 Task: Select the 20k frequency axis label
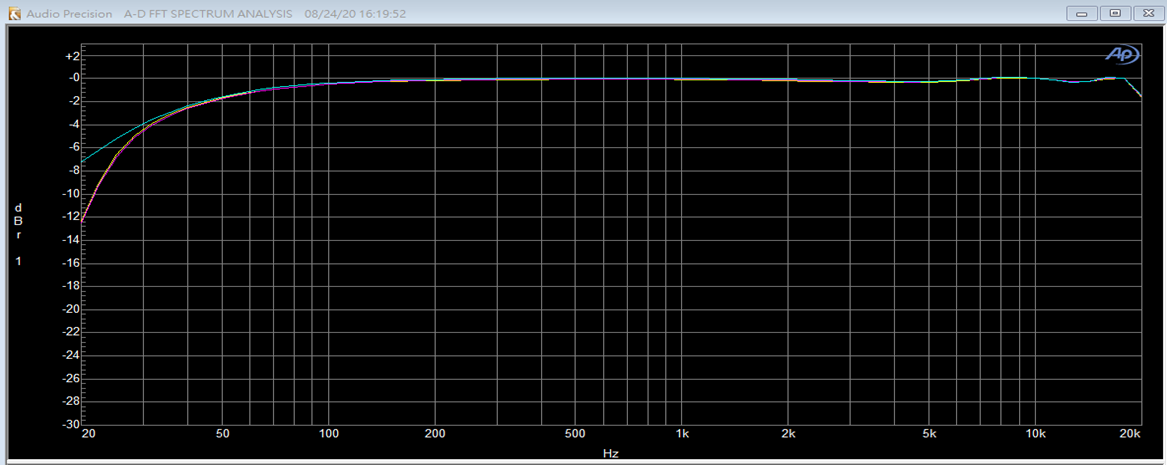(1130, 435)
